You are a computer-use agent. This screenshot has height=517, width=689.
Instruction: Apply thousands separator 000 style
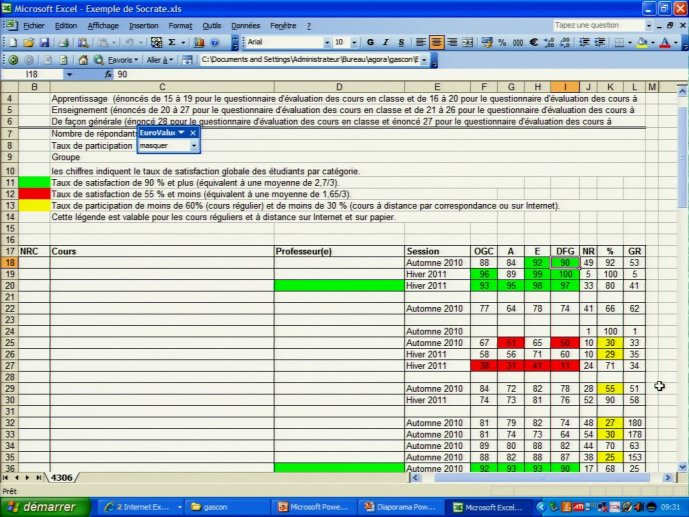point(518,43)
